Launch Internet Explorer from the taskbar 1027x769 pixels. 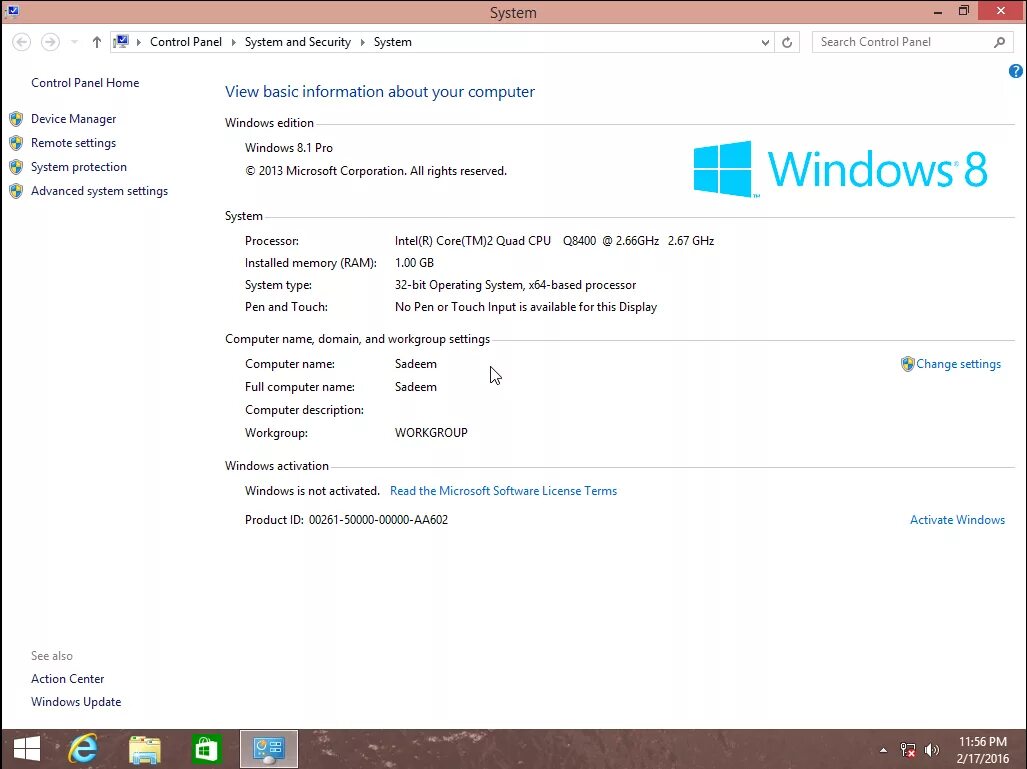coord(84,748)
